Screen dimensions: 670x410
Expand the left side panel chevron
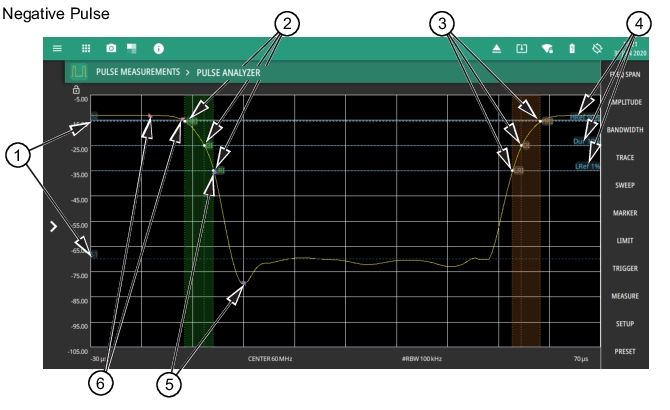click(53, 226)
